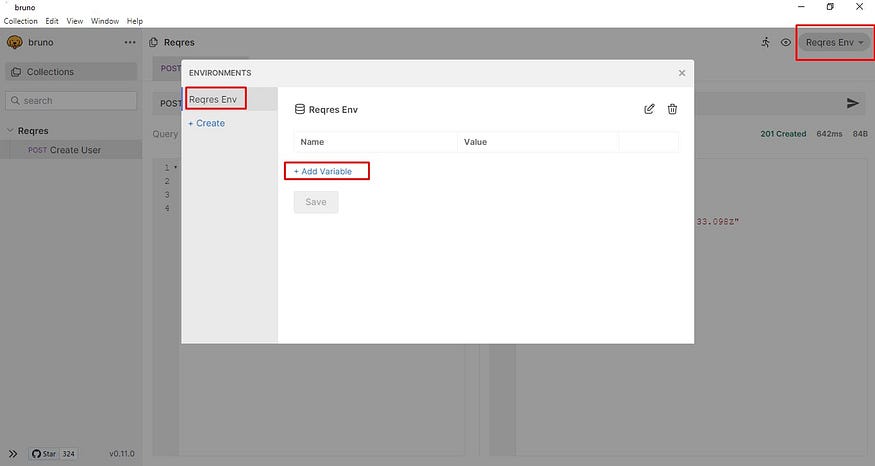This screenshot has height=466, width=875.
Task: Open the Collections panel
Action: pos(71,72)
